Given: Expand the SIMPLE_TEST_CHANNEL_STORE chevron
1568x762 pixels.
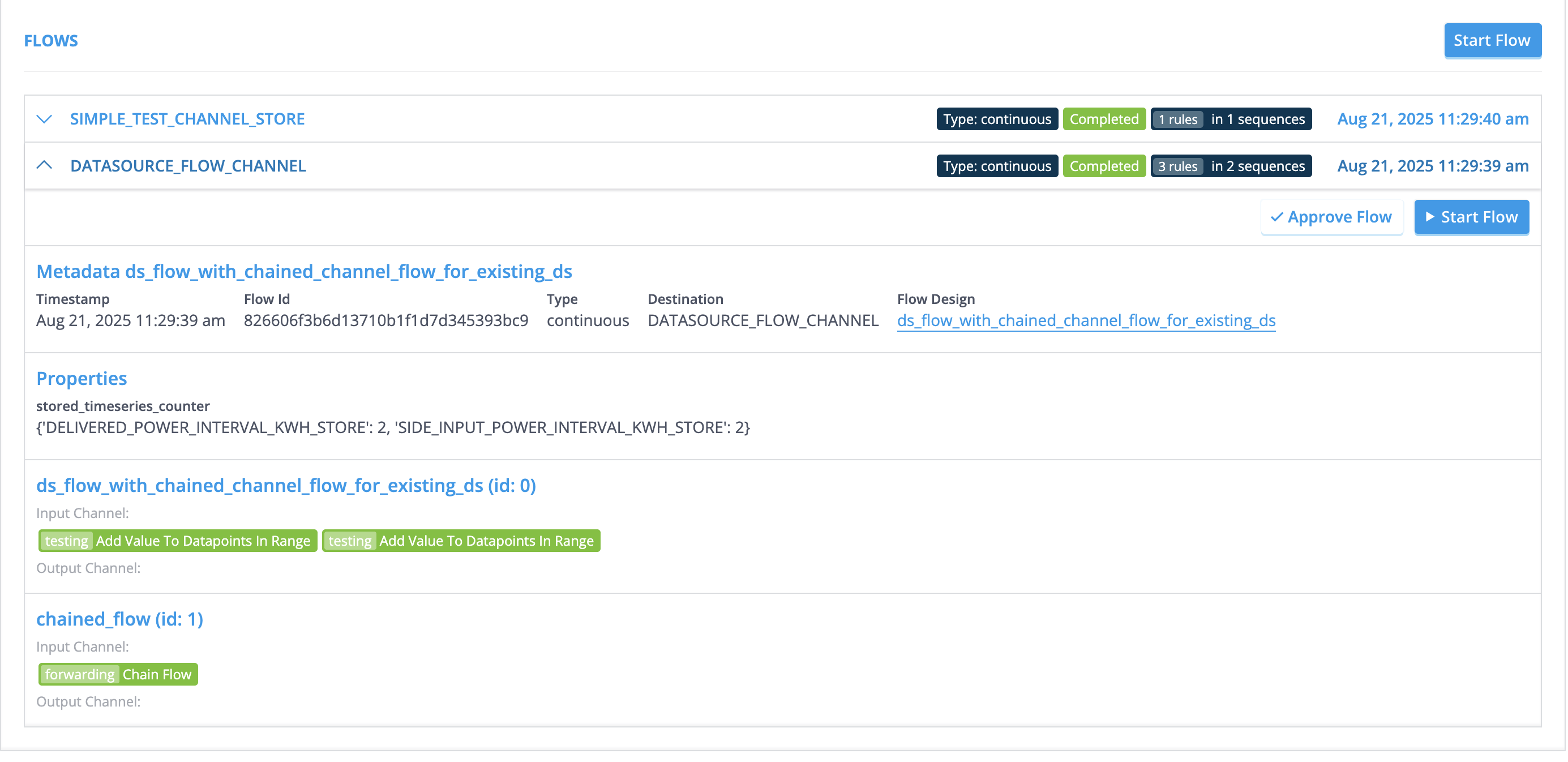Looking at the screenshot, I should coord(44,119).
